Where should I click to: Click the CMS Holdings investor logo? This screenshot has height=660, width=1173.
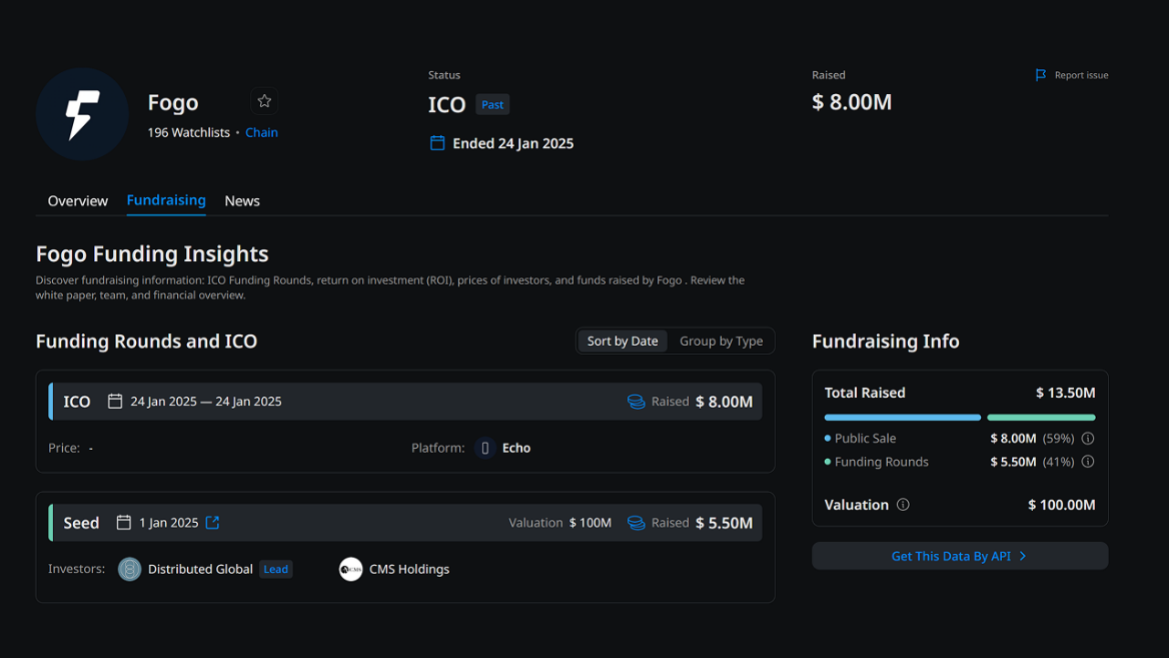(350, 569)
